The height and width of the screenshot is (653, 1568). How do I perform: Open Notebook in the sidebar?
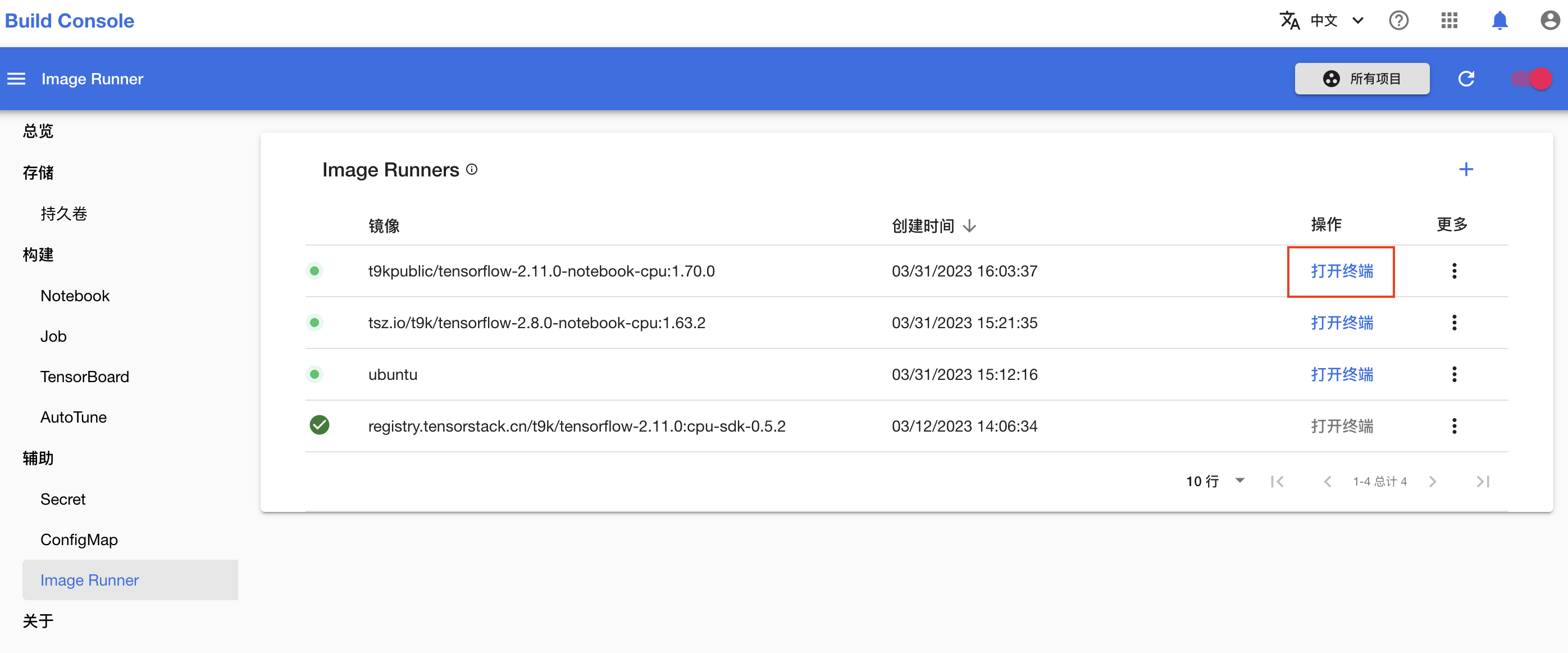click(x=75, y=296)
